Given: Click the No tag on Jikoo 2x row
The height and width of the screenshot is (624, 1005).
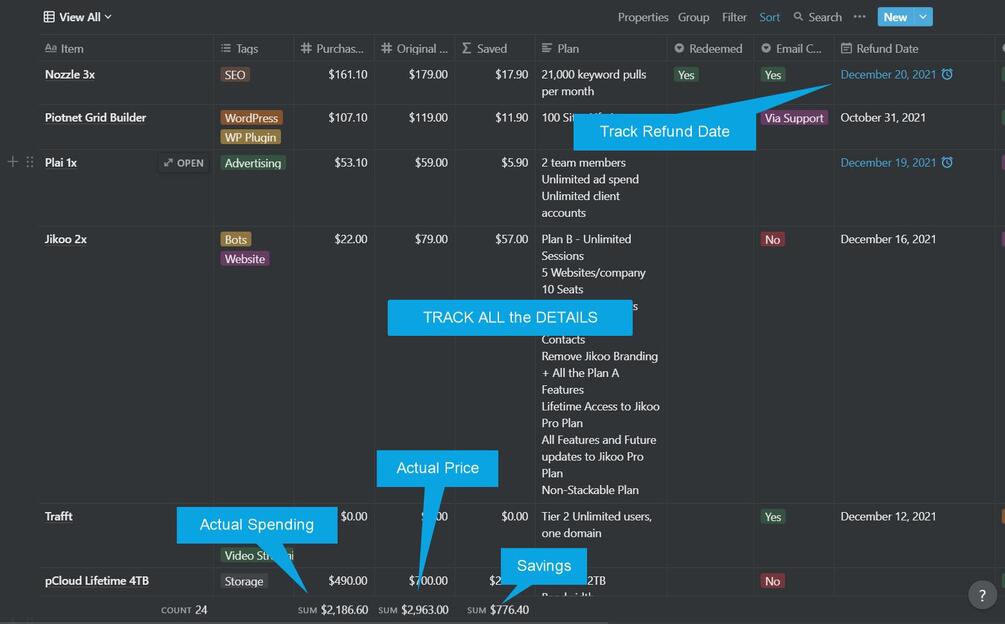Looking at the screenshot, I should pyautogui.click(x=772, y=240).
